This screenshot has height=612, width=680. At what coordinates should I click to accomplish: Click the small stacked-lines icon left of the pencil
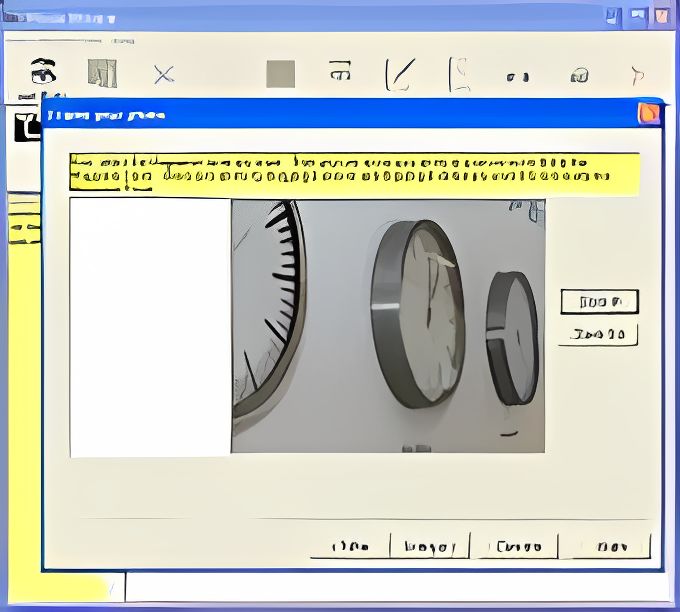340,70
